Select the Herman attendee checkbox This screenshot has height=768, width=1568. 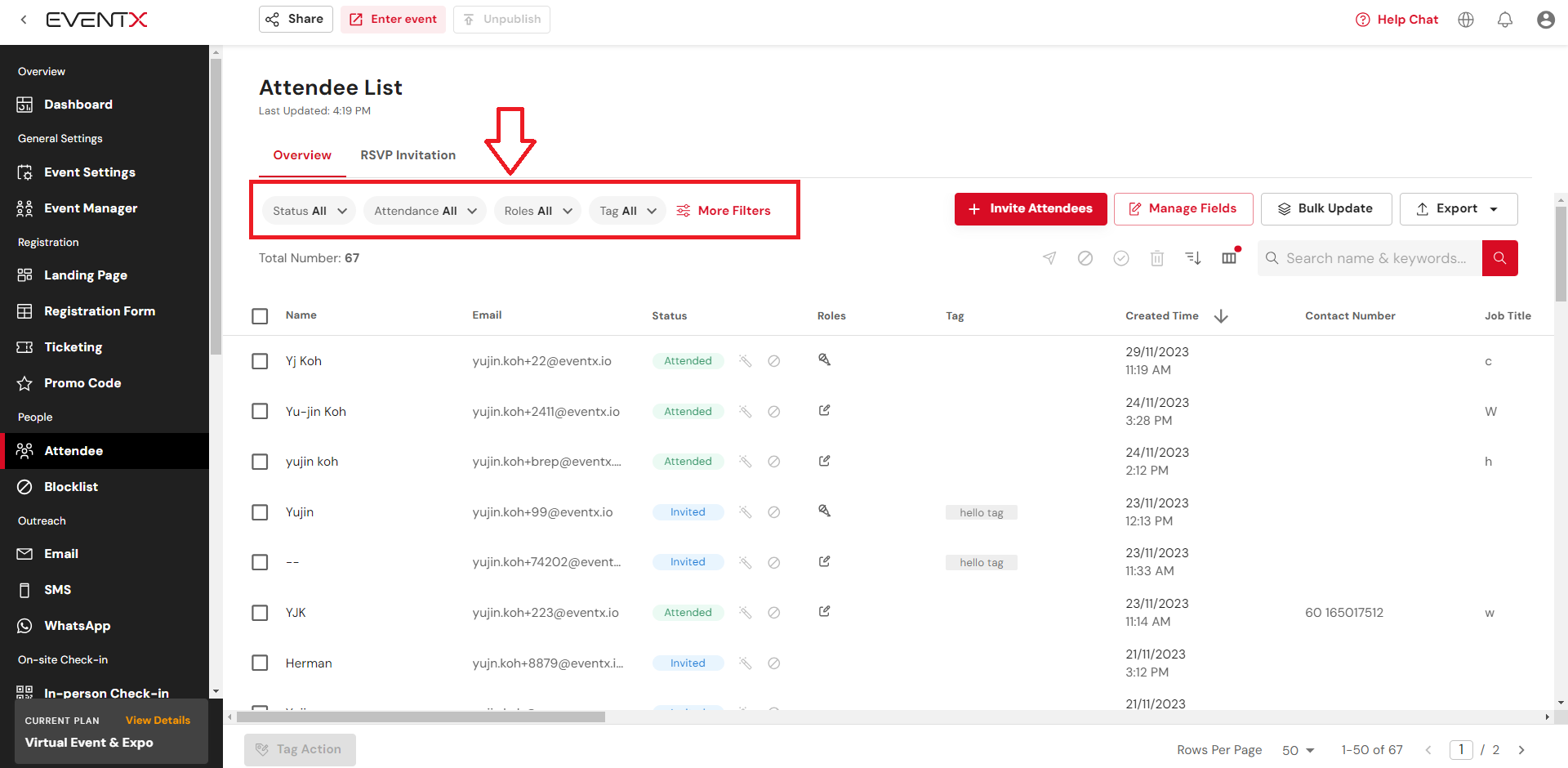click(x=260, y=663)
